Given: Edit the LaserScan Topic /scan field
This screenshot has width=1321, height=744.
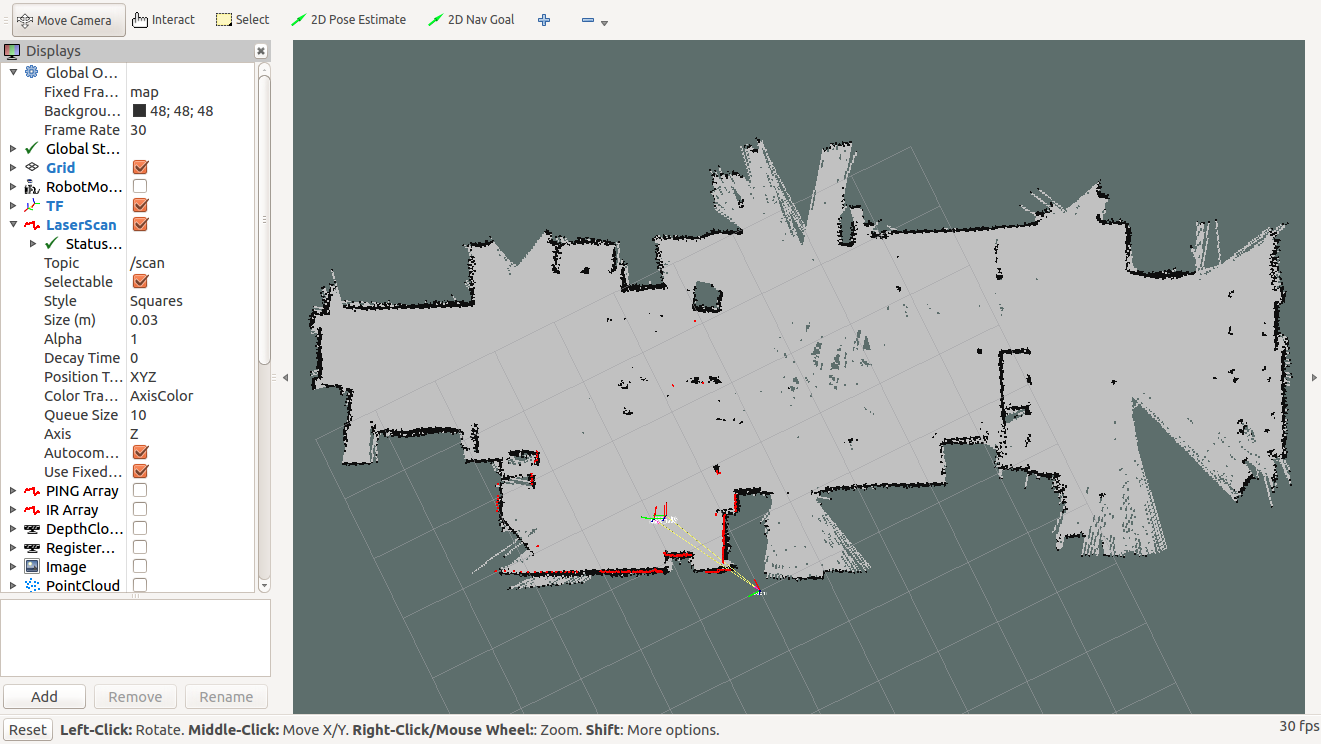Looking at the screenshot, I should pyautogui.click(x=190, y=263).
